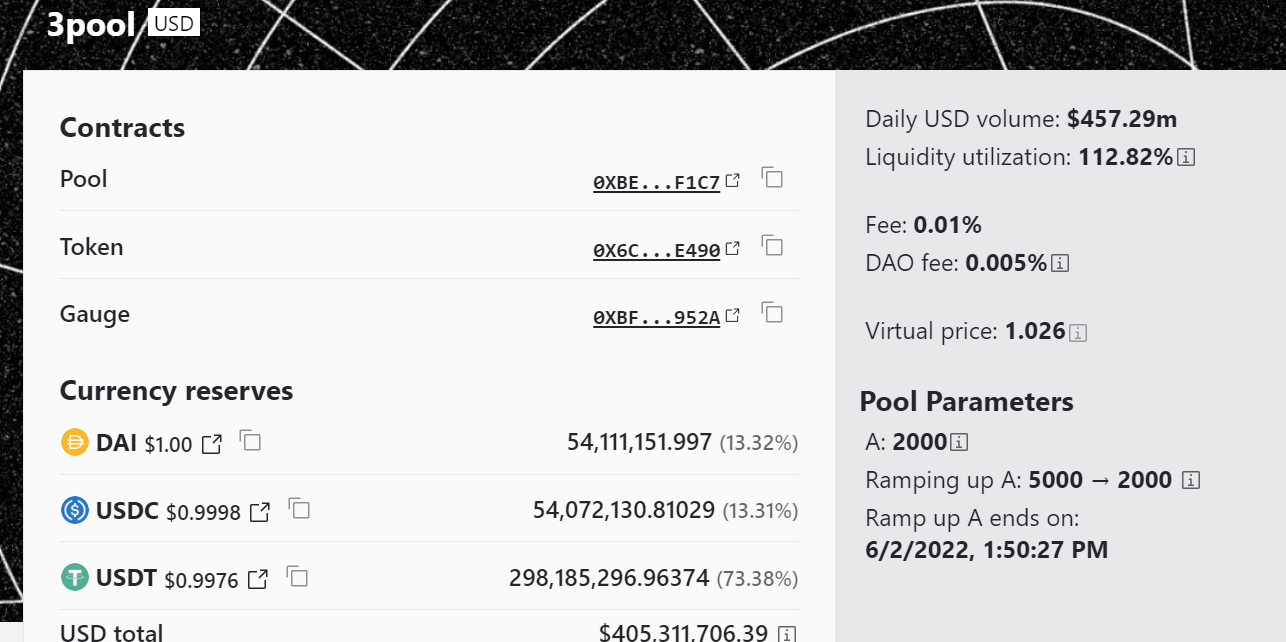Image resolution: width=1286 pixels, height=642 pixels.
Task: Click the DAI coin logo
Action: (x=75, y=442)
